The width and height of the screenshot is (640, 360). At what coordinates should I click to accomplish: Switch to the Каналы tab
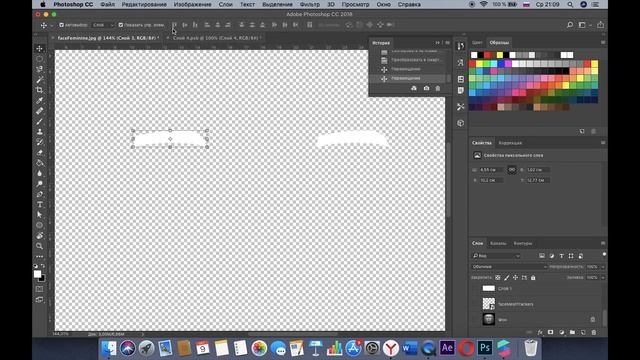498,243
